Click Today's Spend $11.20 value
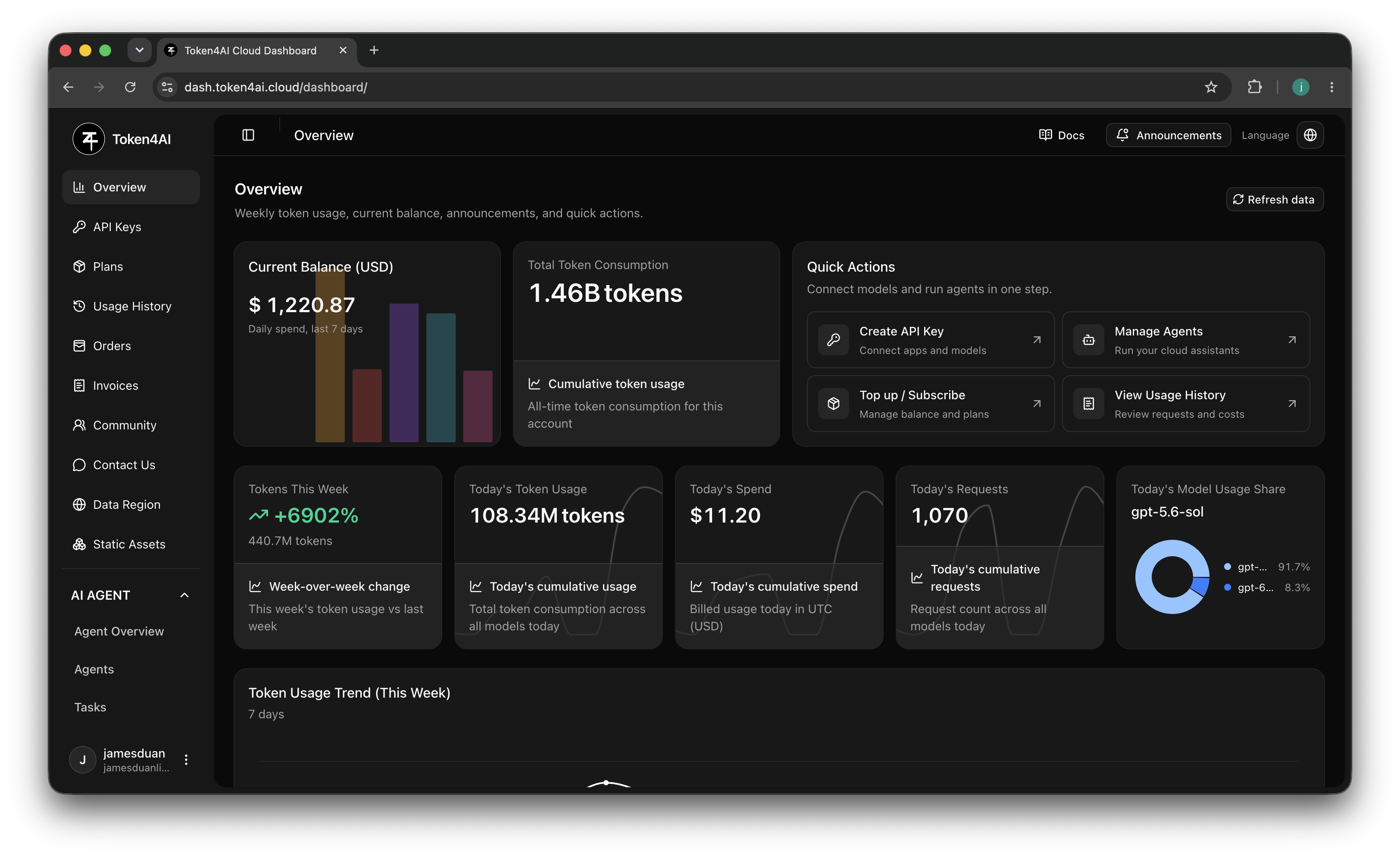The image size is (1400, 858). click(725, 515)
